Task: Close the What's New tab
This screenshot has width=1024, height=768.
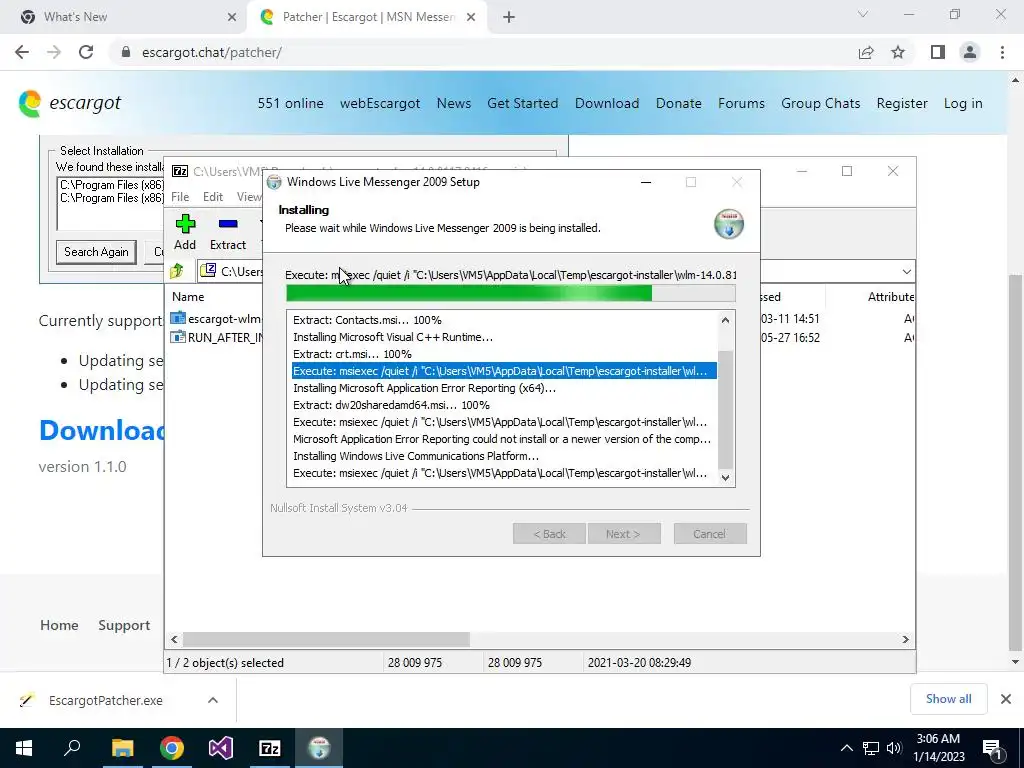Action: [232, 17]
